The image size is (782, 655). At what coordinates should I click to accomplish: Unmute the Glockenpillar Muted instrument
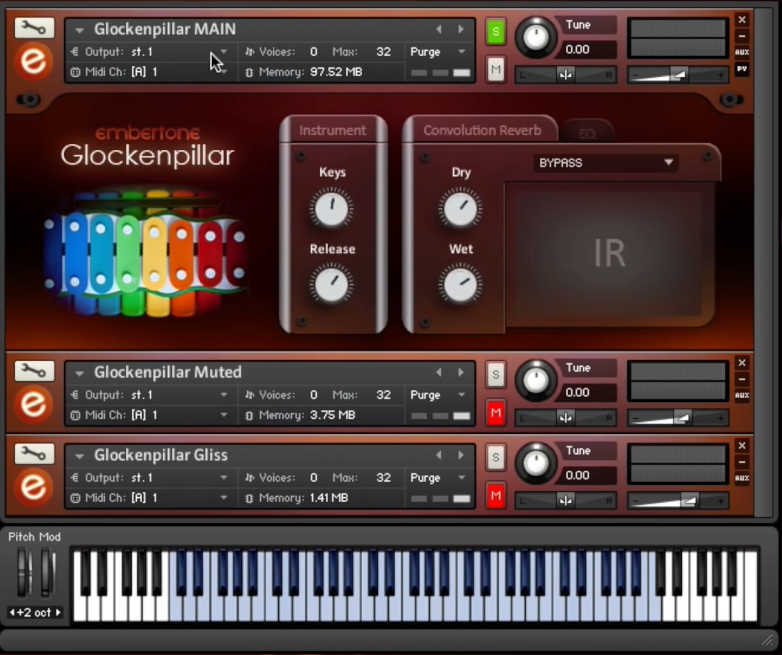coord(496,413)
